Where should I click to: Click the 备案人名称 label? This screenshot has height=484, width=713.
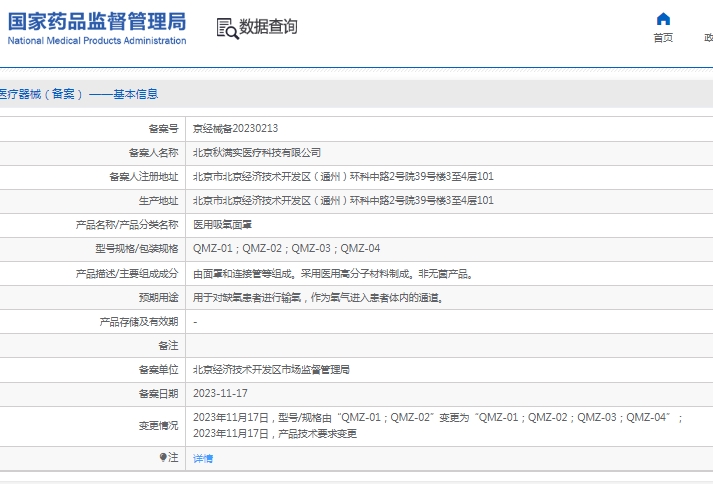tap(154, 153)
